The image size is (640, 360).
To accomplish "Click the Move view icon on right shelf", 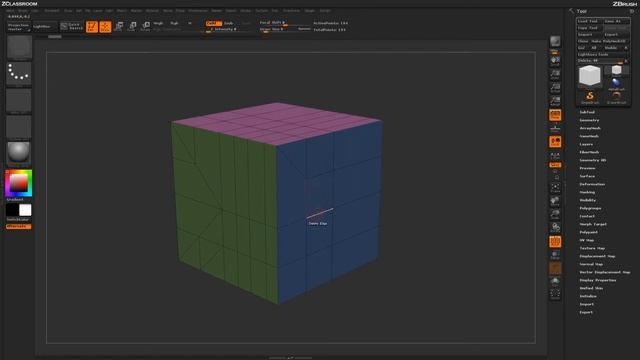I will click(x=555, y=201).
